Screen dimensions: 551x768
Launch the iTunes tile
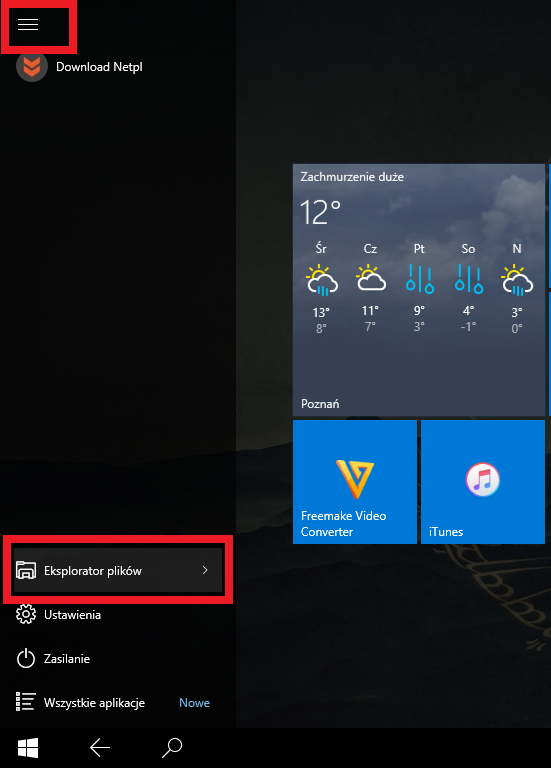[x=483, y=482]
